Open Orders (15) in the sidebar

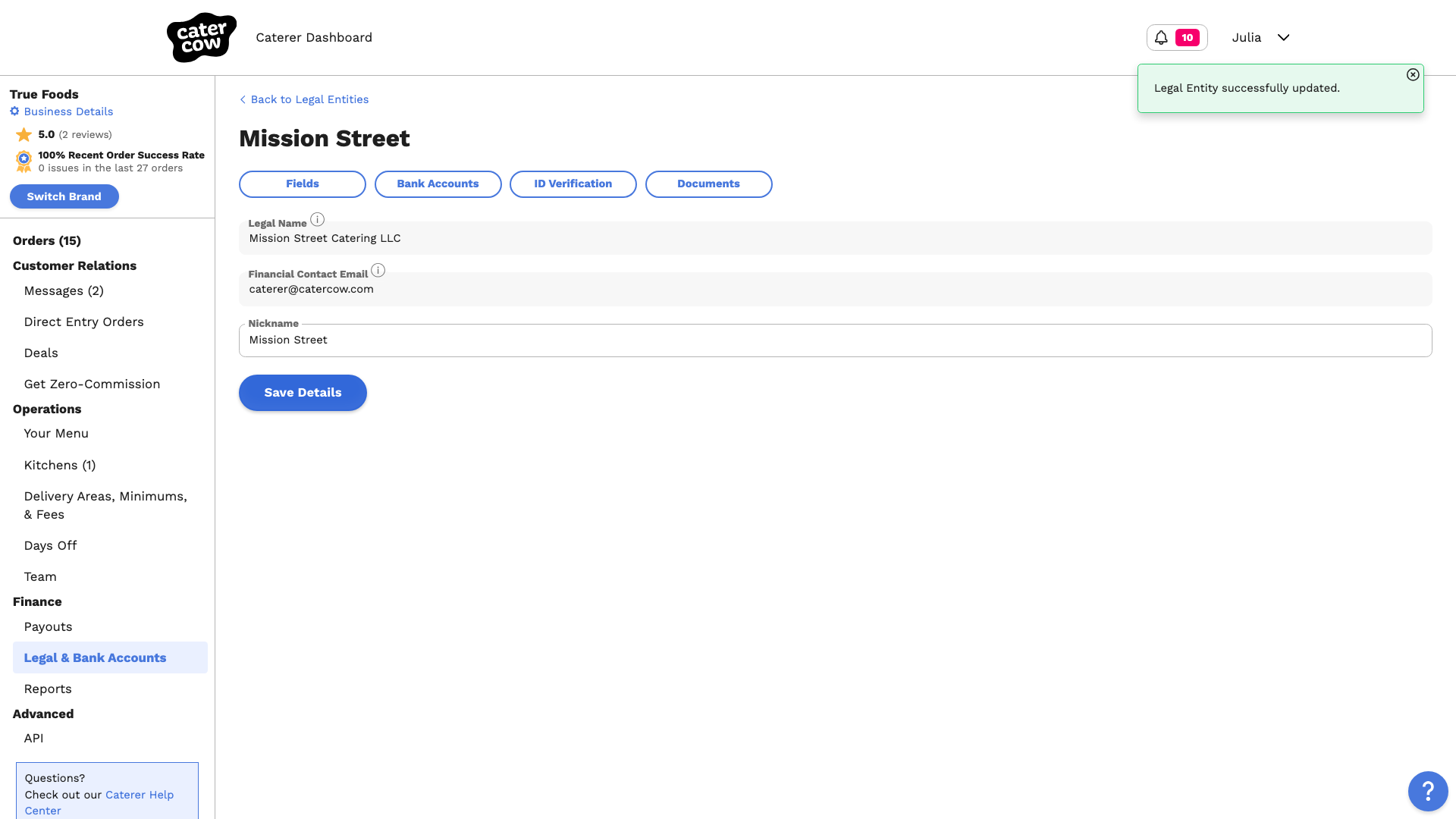coord(47,241)
